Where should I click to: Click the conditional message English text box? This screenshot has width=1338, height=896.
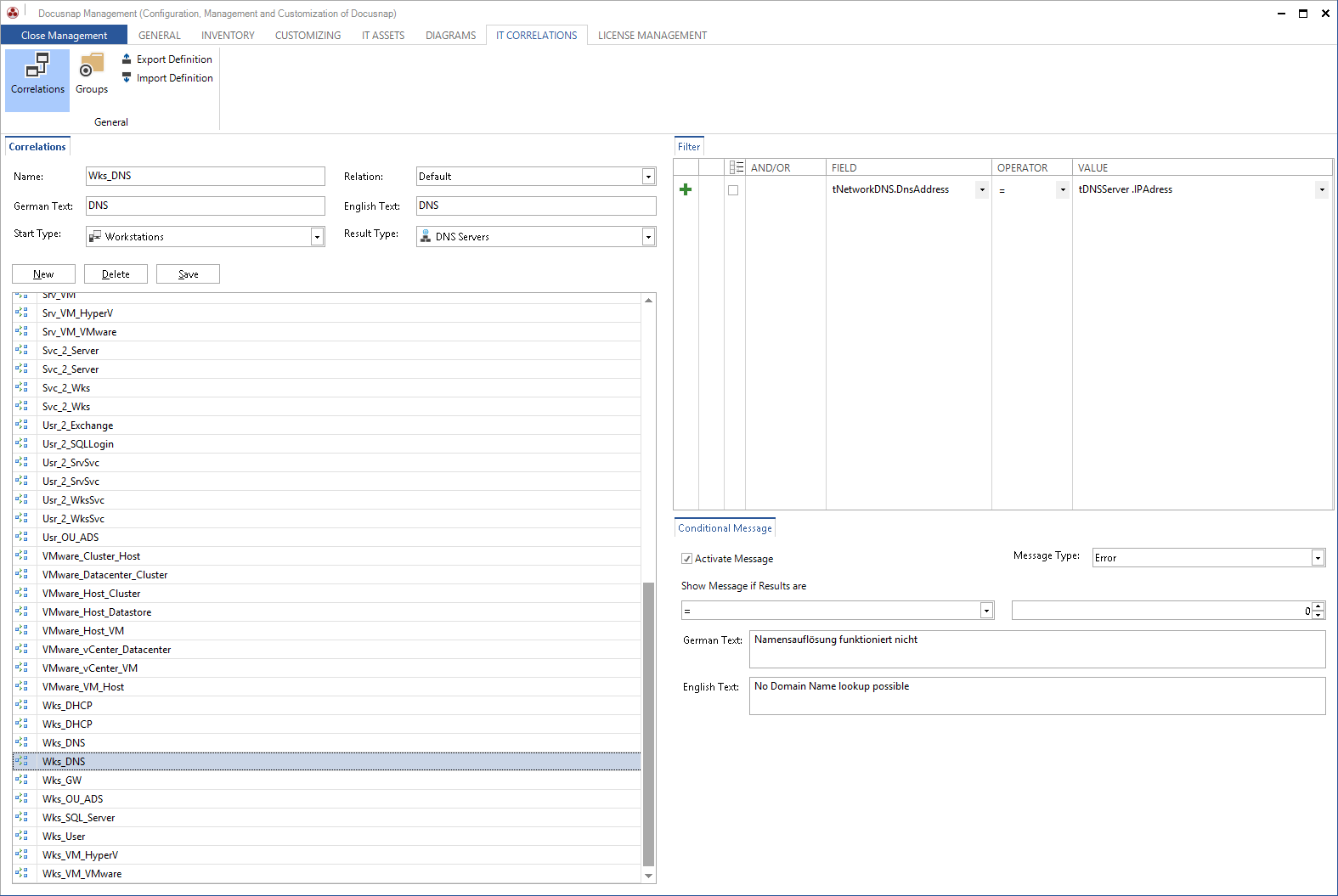coord(1037,696)
